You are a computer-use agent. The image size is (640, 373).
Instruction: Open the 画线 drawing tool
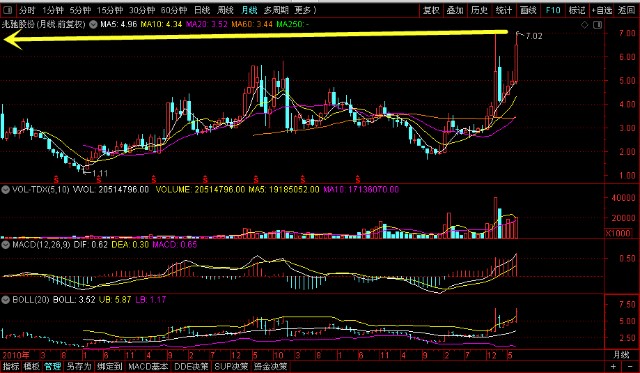click(528, 10)
